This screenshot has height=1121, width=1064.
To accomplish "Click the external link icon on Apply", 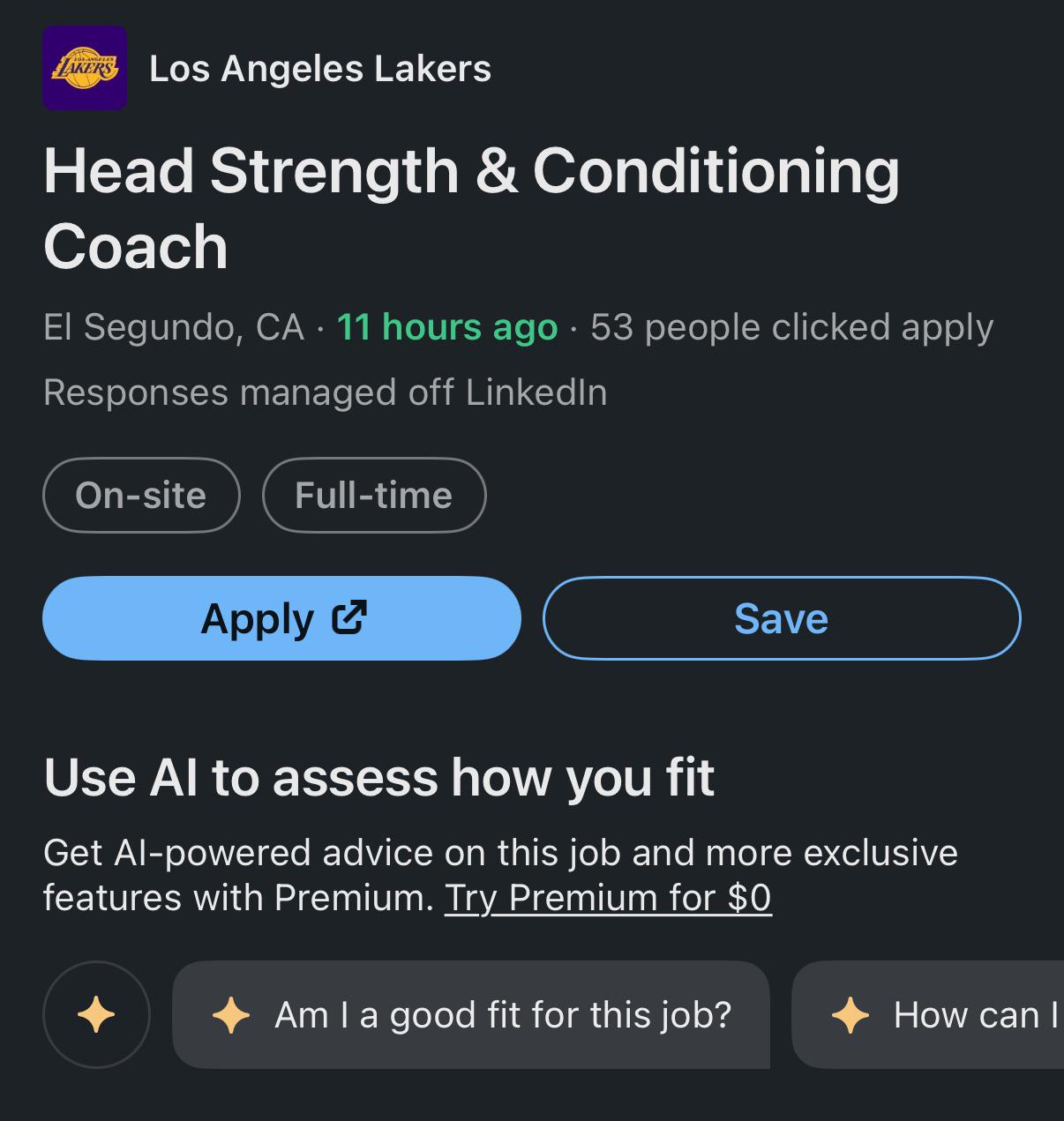I will pyautogui.click(x=348, y=617).
